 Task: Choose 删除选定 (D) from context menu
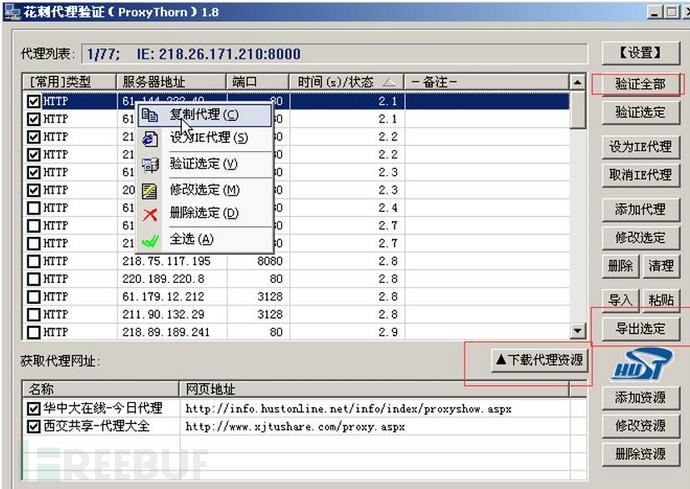[204, 213]
